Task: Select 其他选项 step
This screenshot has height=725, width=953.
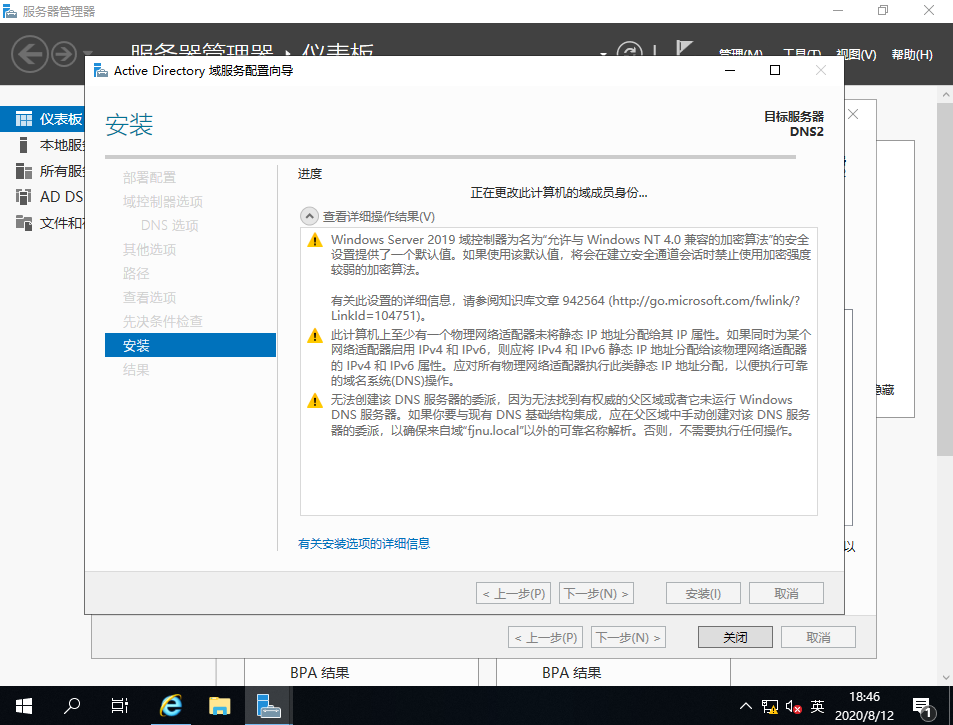Action: click(149, 249)
